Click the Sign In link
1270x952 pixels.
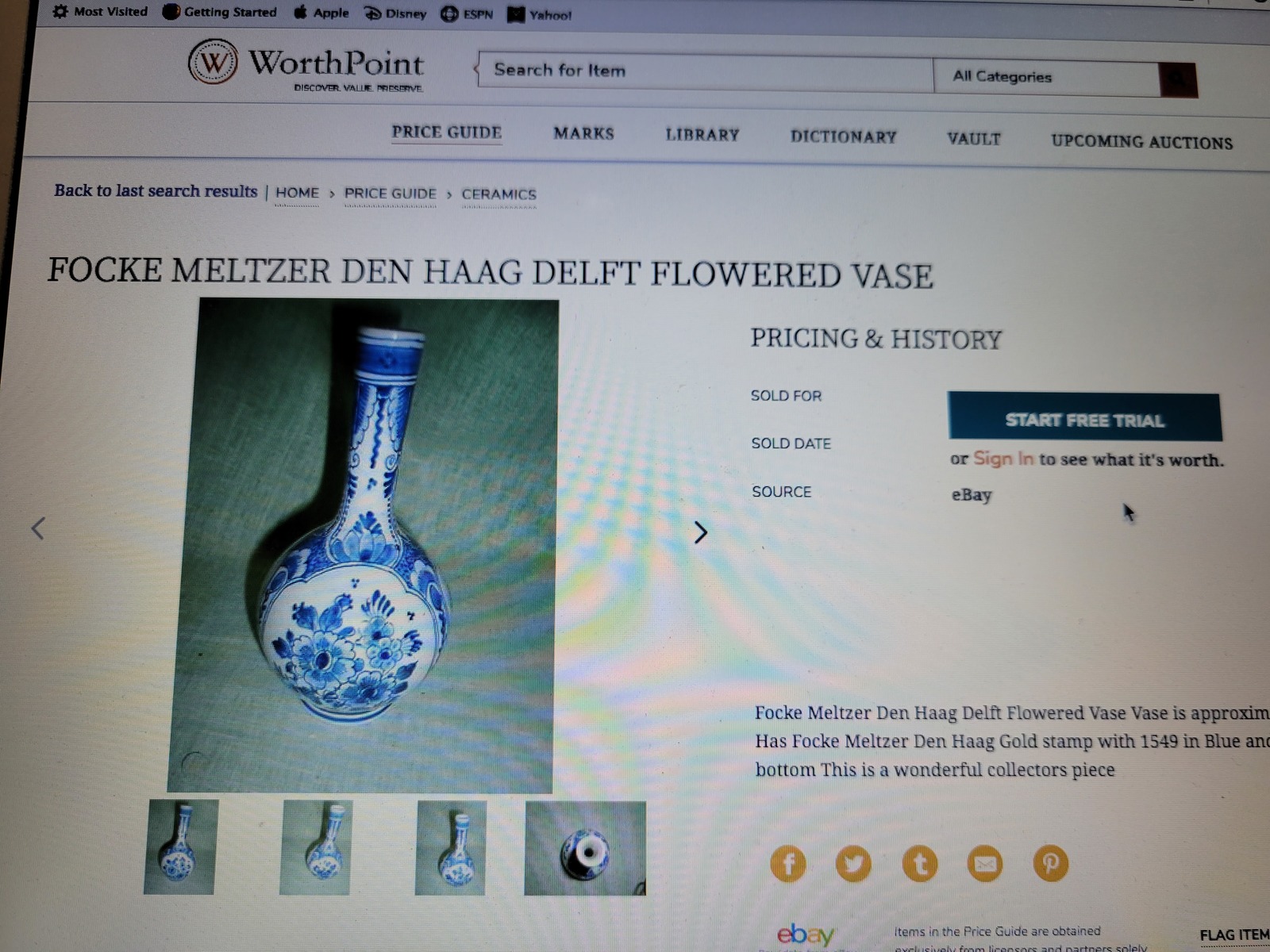pos(1003,459)
